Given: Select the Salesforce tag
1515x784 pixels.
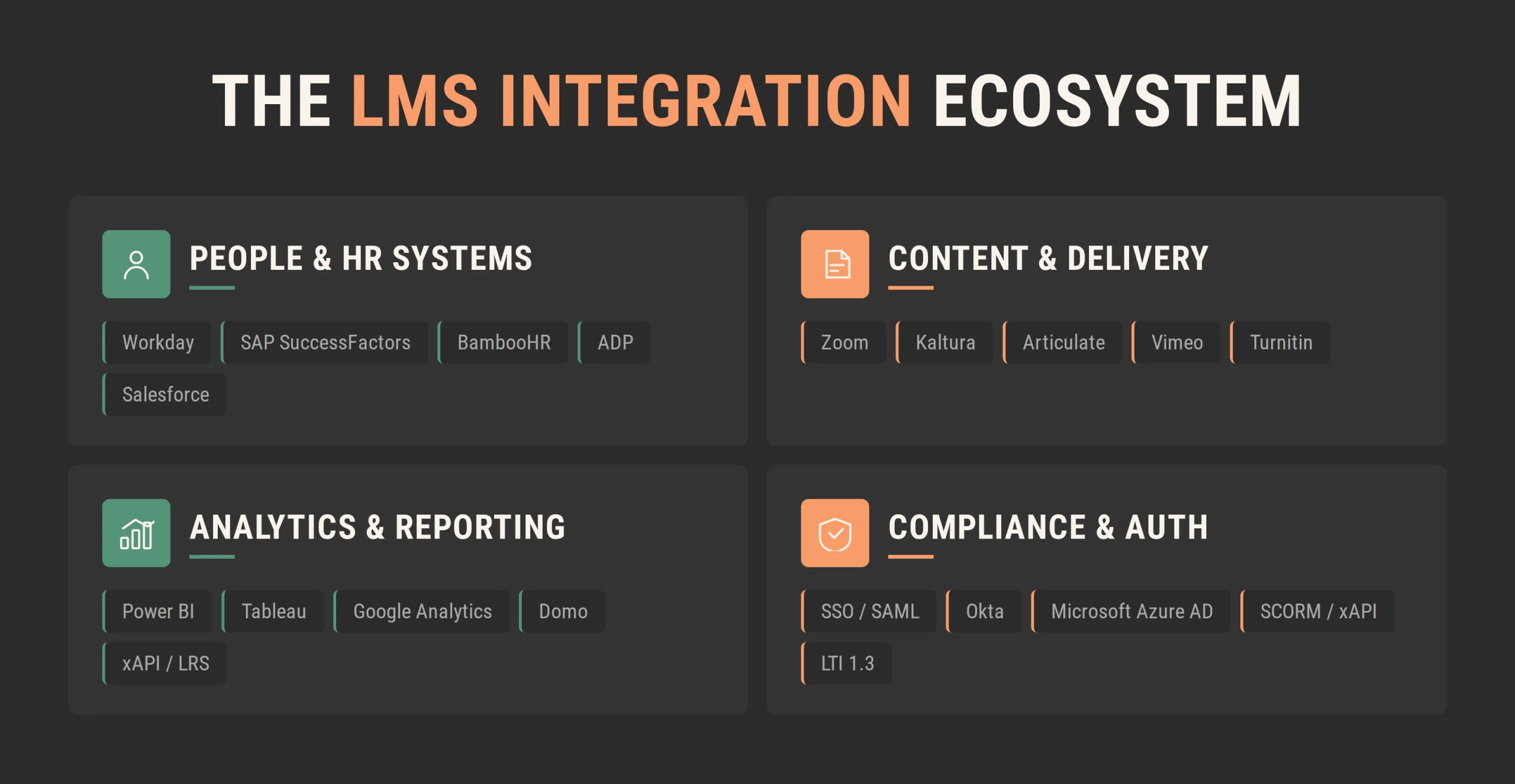Looking at the screenshot, I should tap(165, 395).
